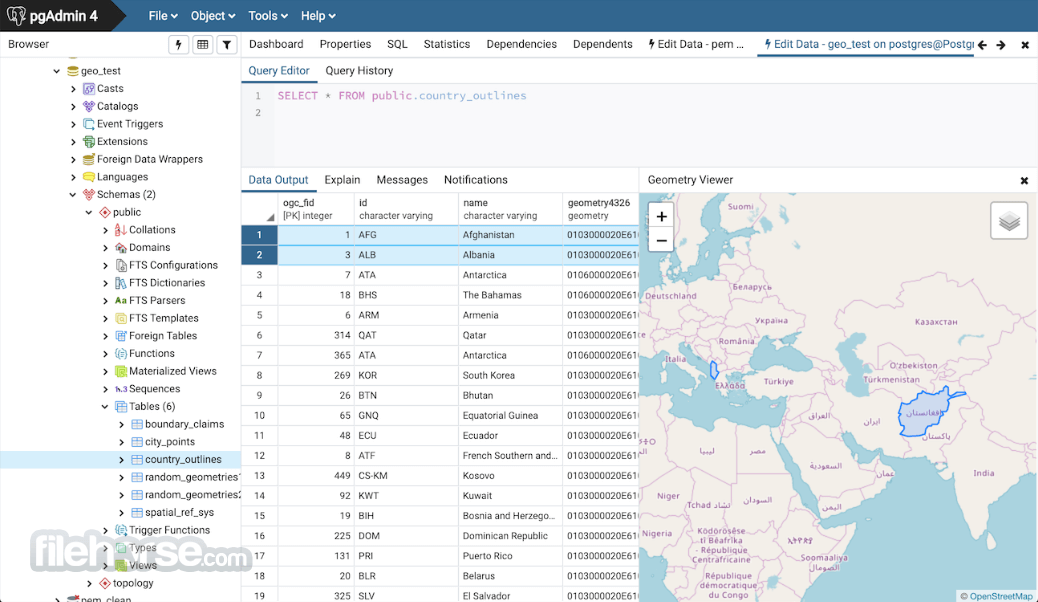The height and width of the screenshot is (602, 1038).
Task: Click the Kosovo name cell
Action: (510, 476)
